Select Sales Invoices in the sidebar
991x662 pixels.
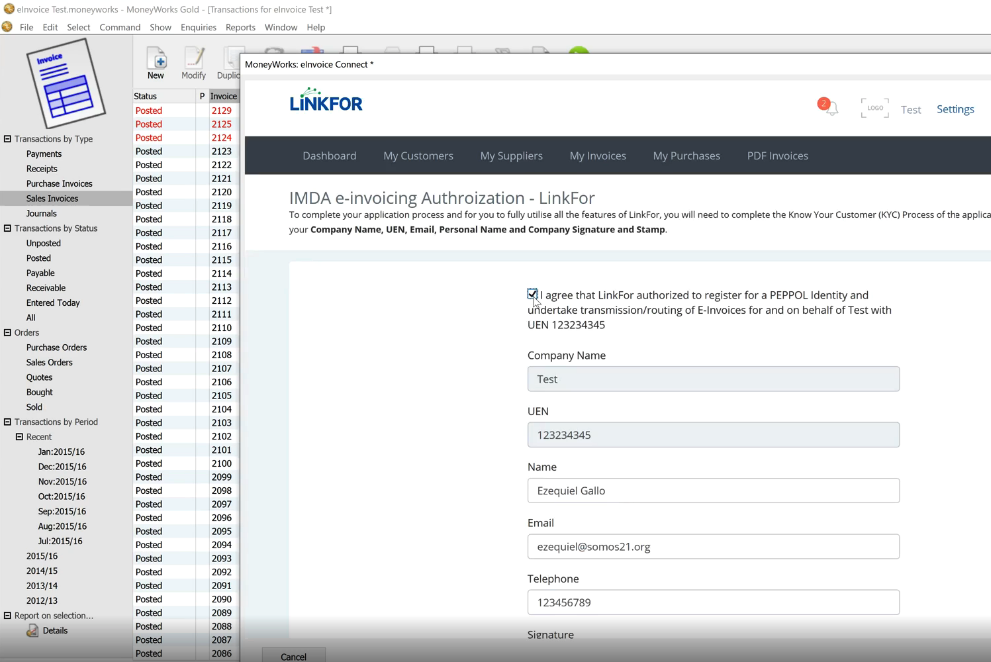click(52, 199)
